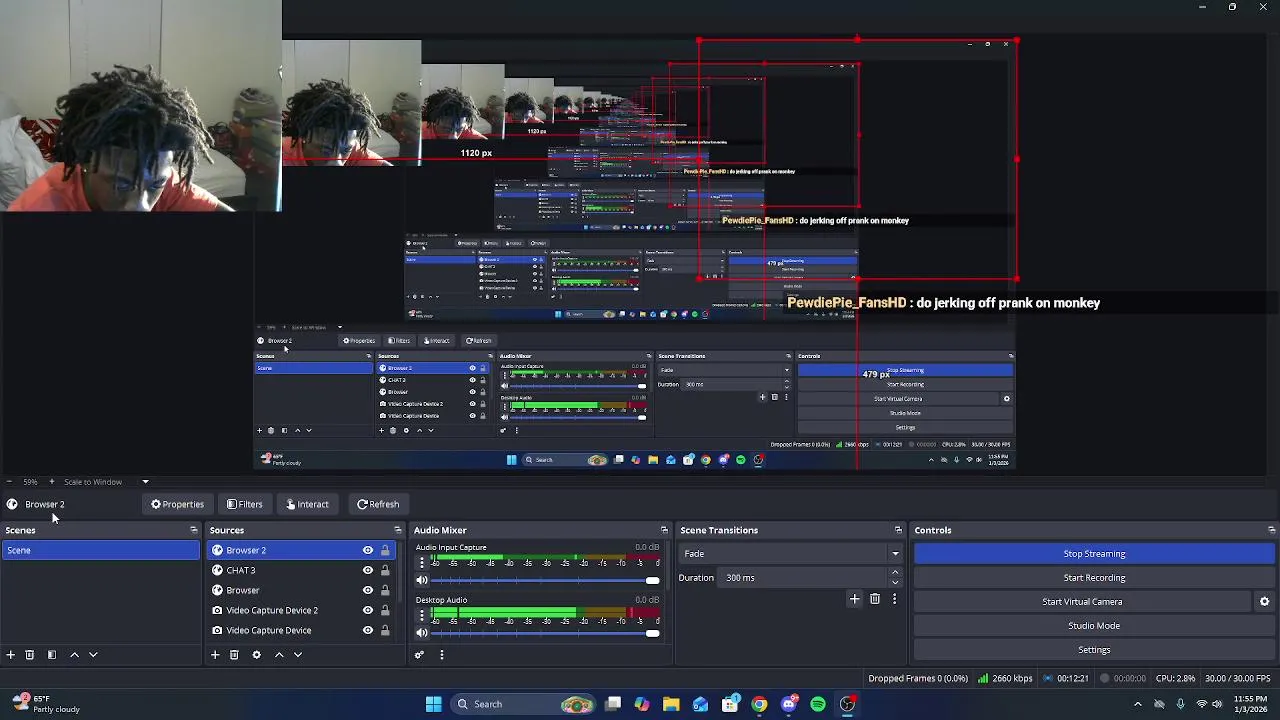Mute Desktop Audio speaker icon
The height and width of the screenshot is (720, 1280).
click(422, 632)
